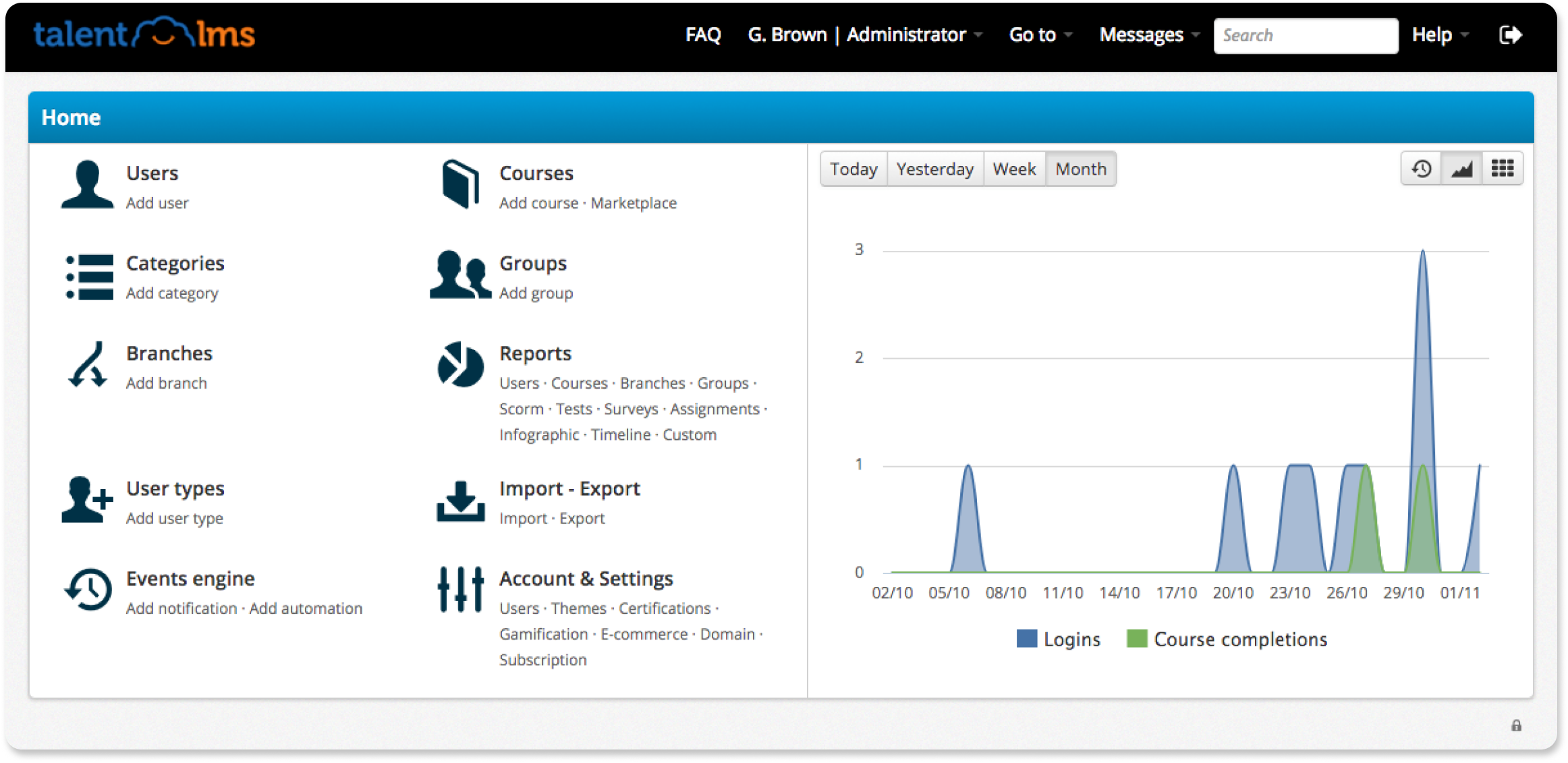The width and height of the screenshot is (1568, 763).
Task: Open Subscription settings link
Action: pos(542,660)
